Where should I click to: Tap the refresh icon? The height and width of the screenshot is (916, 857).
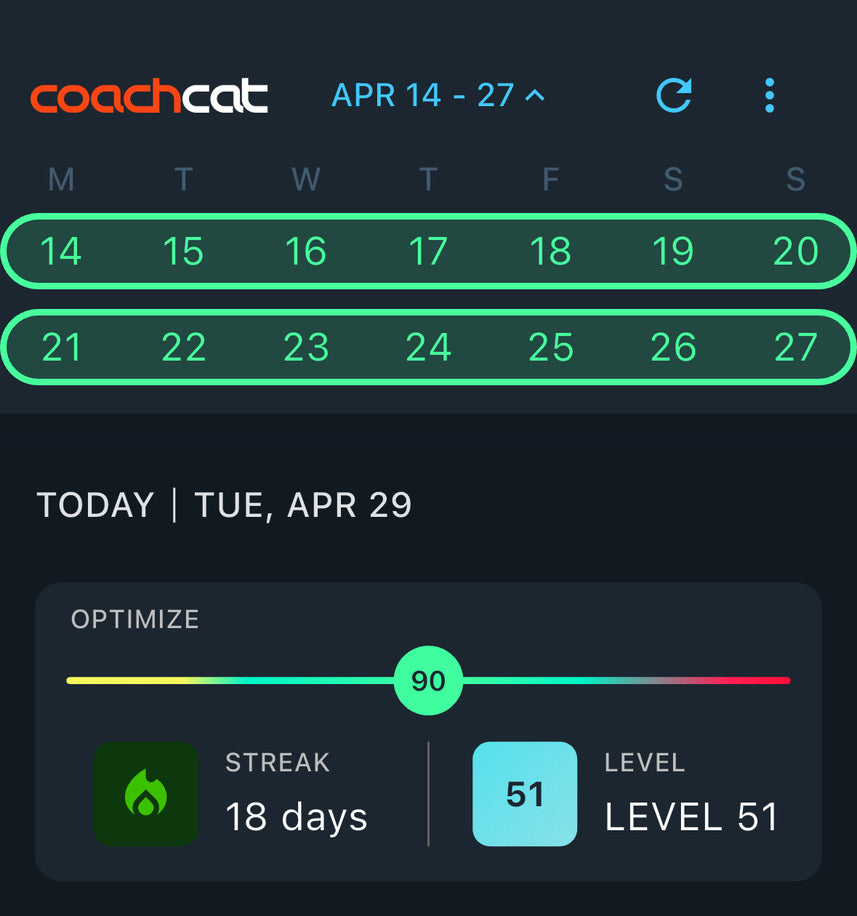(674, 94)
